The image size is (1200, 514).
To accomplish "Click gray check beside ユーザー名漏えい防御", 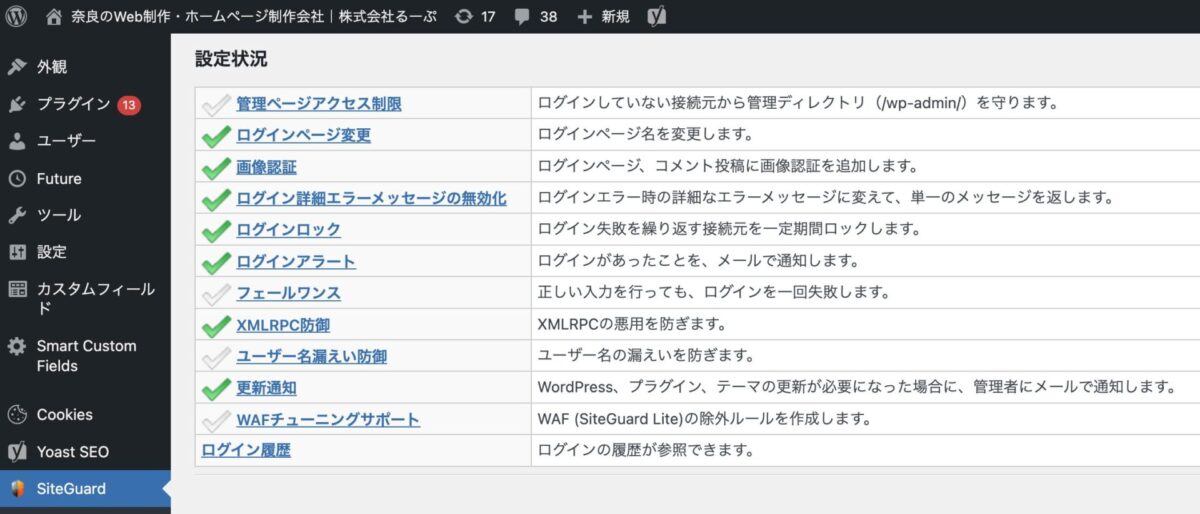I will coord(216,357).
